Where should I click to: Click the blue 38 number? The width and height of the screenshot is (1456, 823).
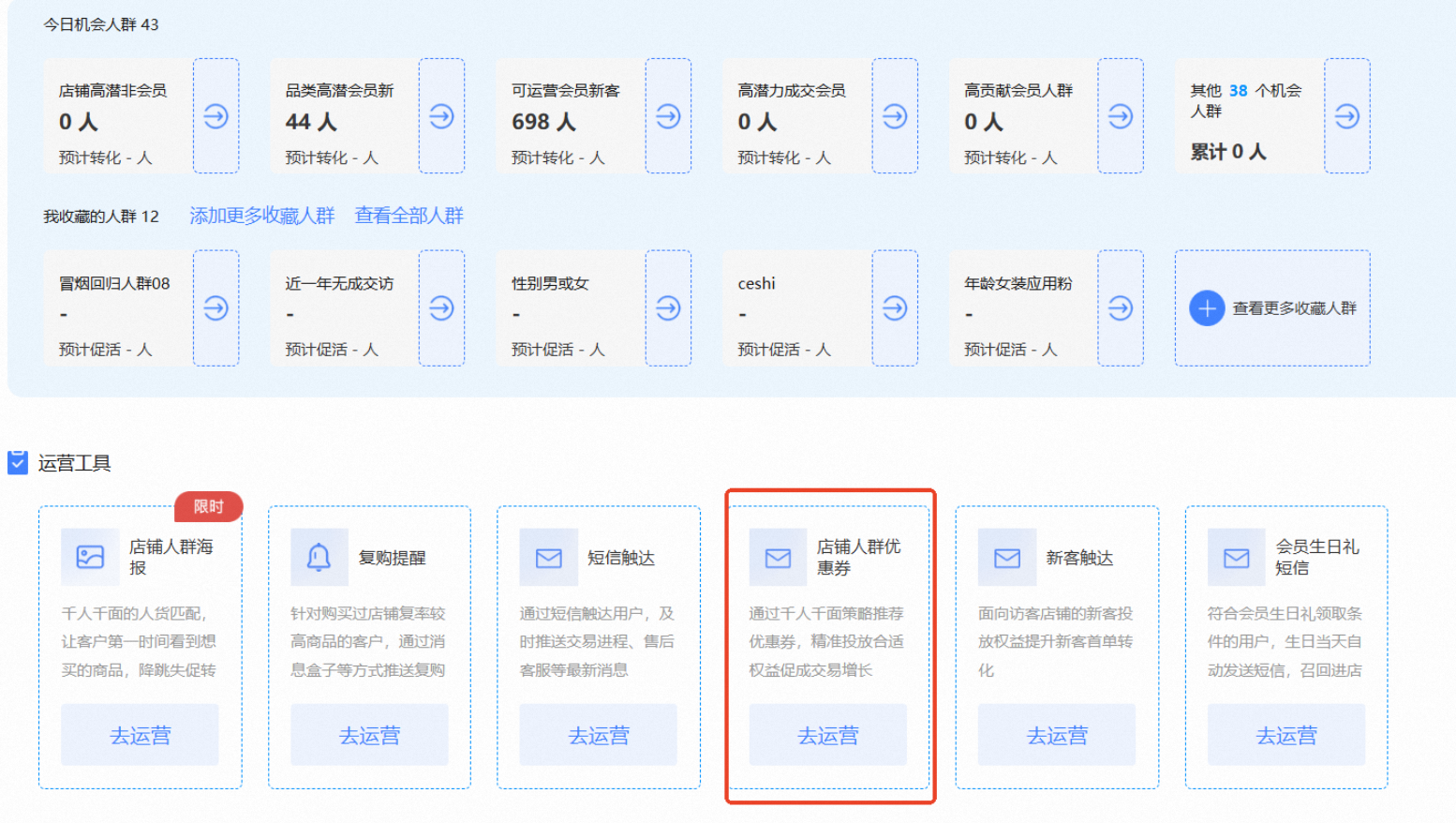click(x=1239, y=91)
